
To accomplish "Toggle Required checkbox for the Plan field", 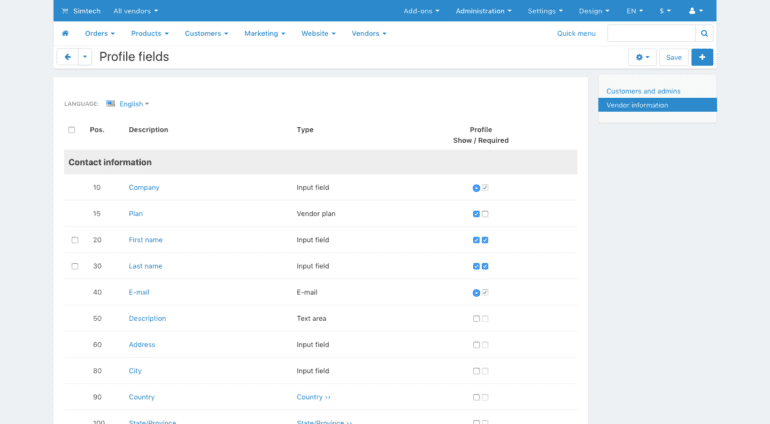I will click(485, 214).
